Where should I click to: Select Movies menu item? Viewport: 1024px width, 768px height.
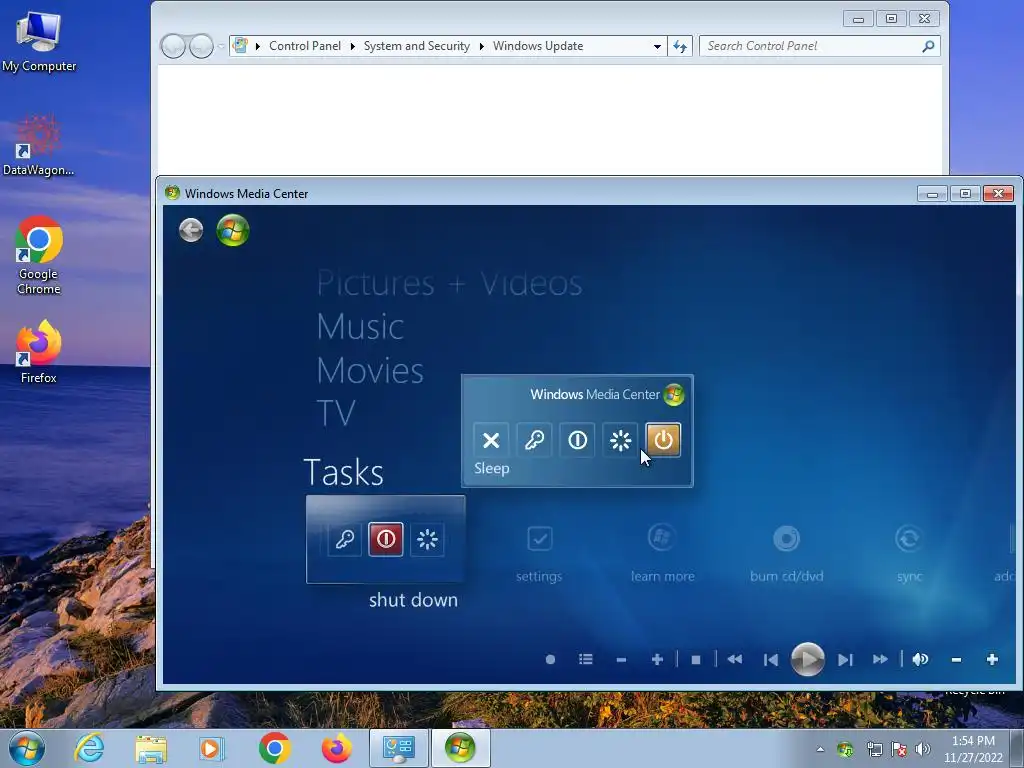pyautogui.click(x=370, y=370)
